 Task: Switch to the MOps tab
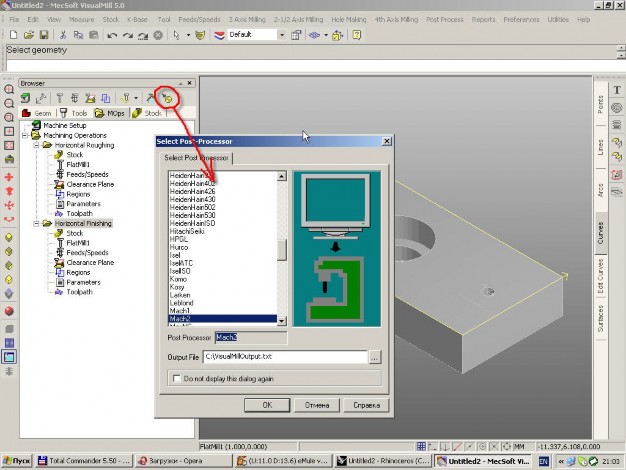(x=111, y=113)
